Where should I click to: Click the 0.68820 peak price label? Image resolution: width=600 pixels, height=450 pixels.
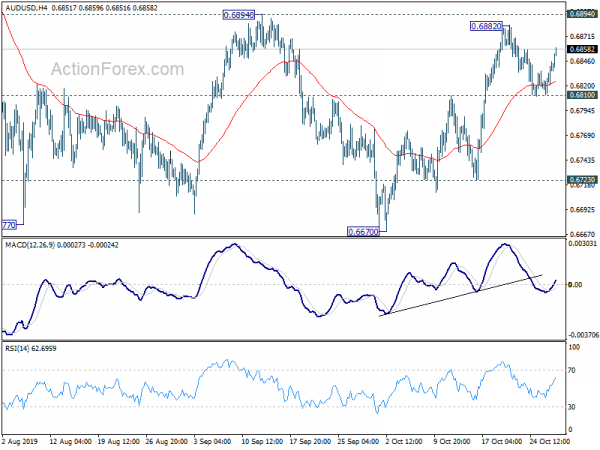[486, 26]
